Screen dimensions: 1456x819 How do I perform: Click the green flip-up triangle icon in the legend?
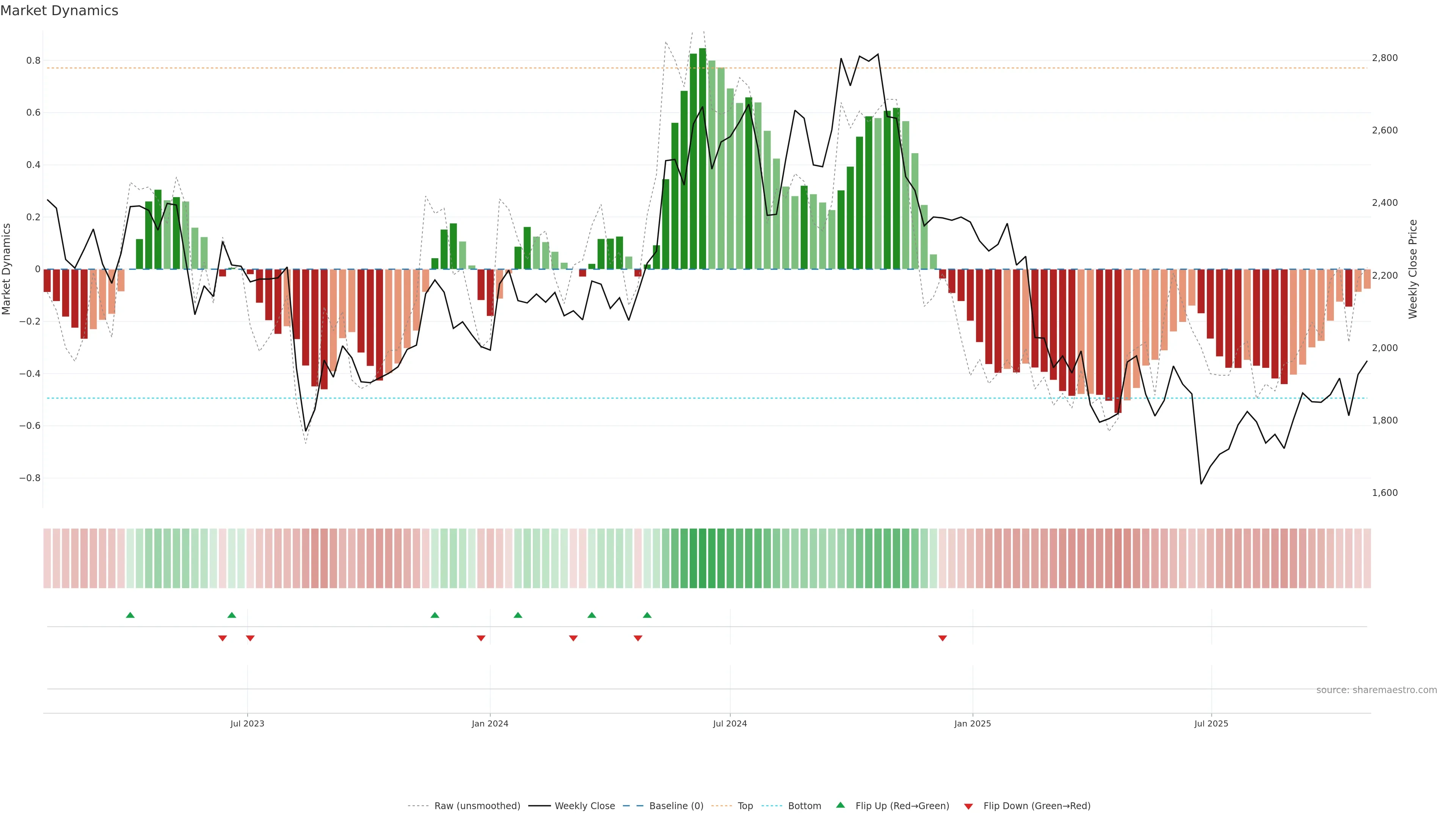841,805
